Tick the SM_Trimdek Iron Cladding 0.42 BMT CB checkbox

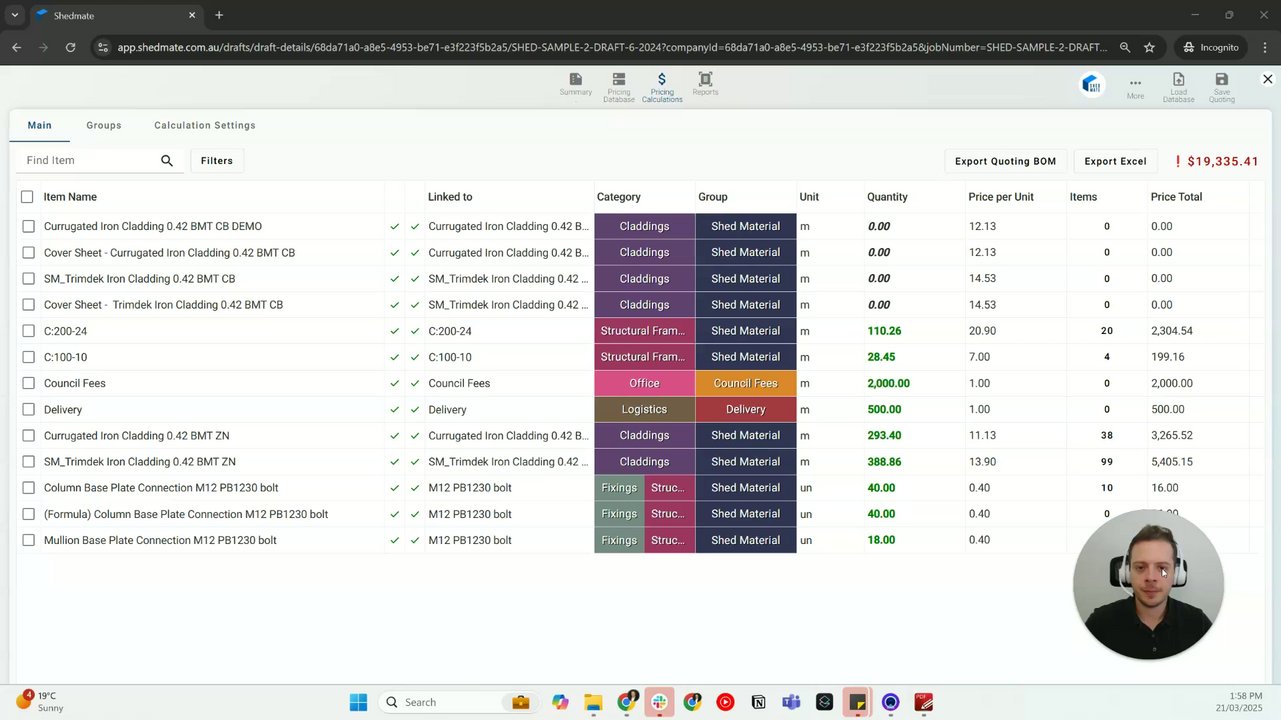28,279
